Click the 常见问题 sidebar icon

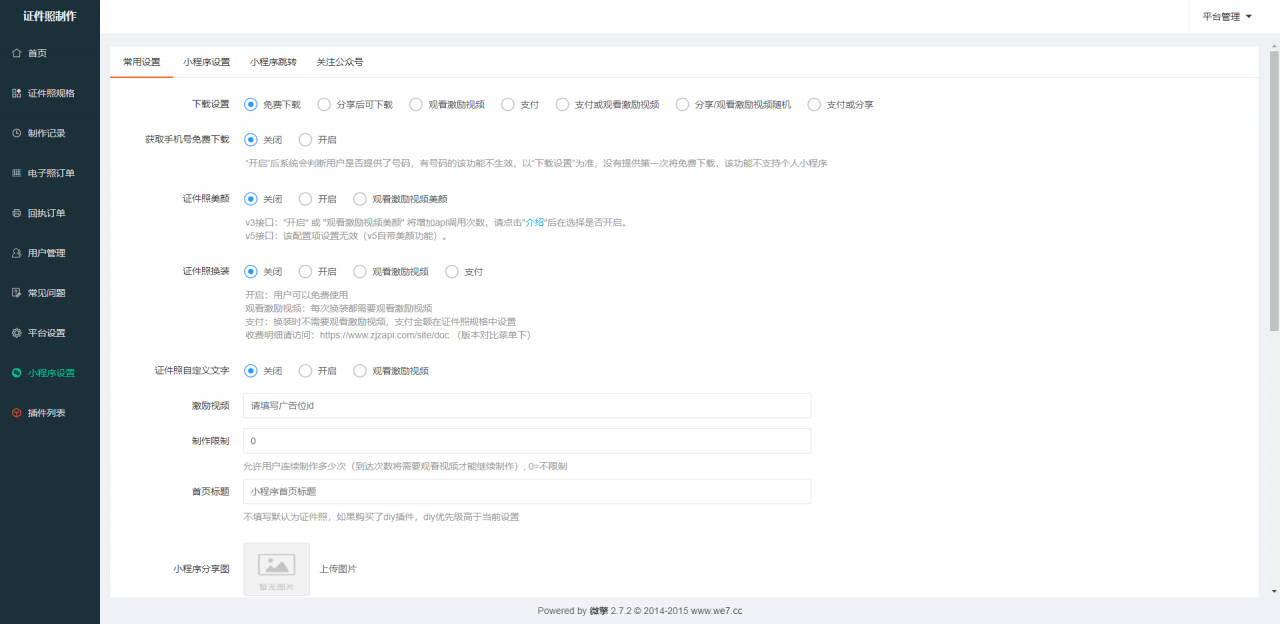[x=16, y=293]
